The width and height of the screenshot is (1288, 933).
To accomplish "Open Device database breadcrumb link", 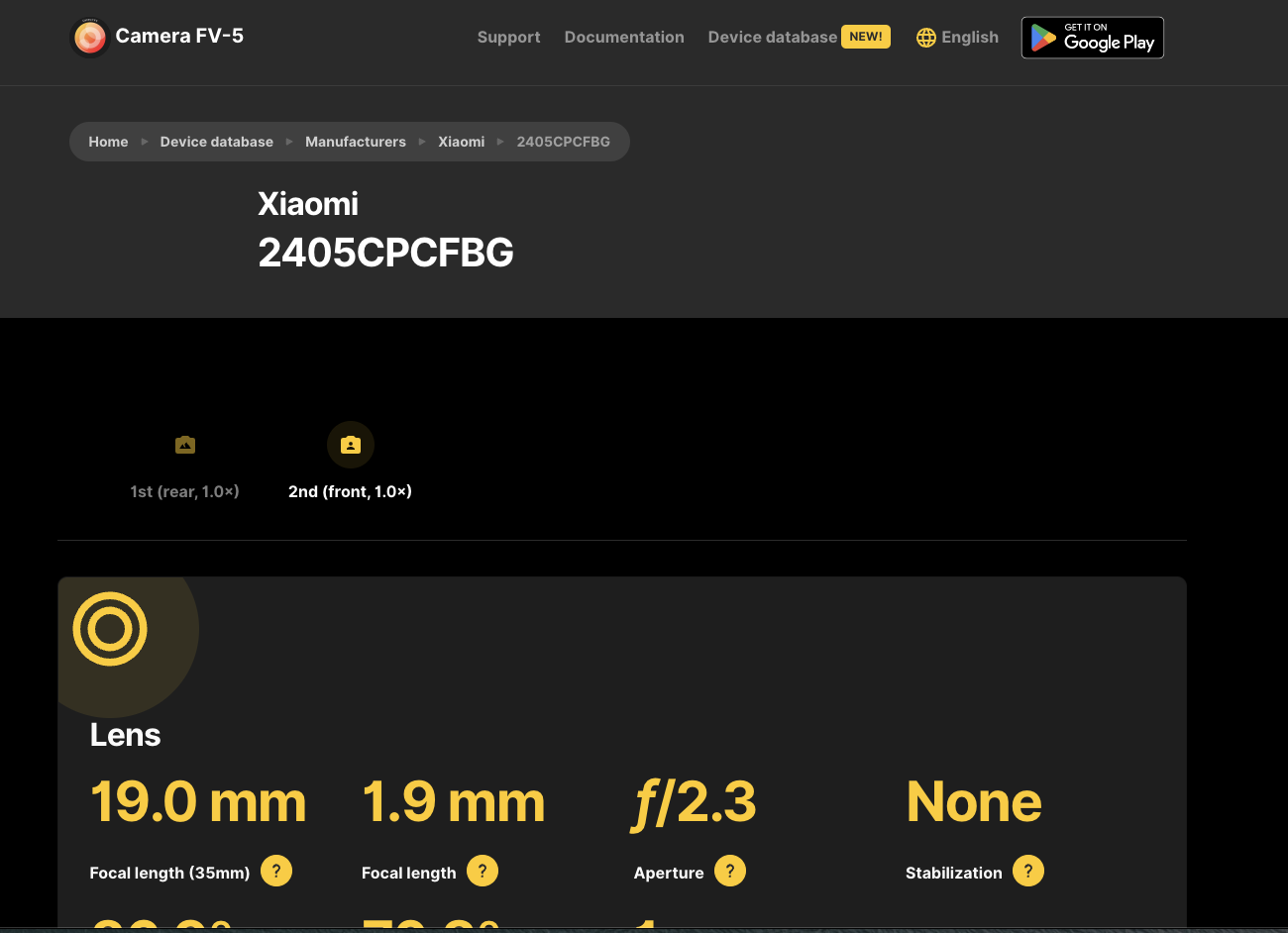I will (217, 142).
